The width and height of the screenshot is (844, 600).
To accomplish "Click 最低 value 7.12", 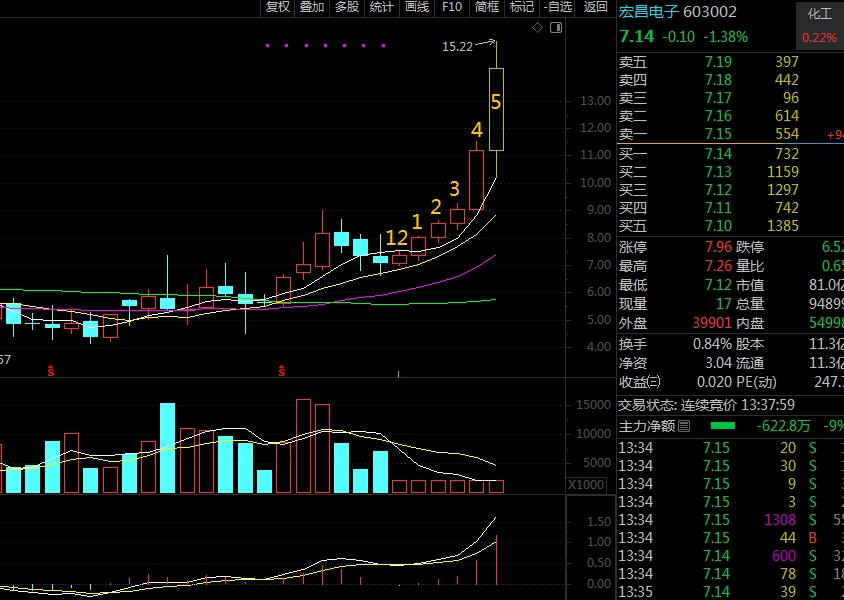I will tap(718, 285).
